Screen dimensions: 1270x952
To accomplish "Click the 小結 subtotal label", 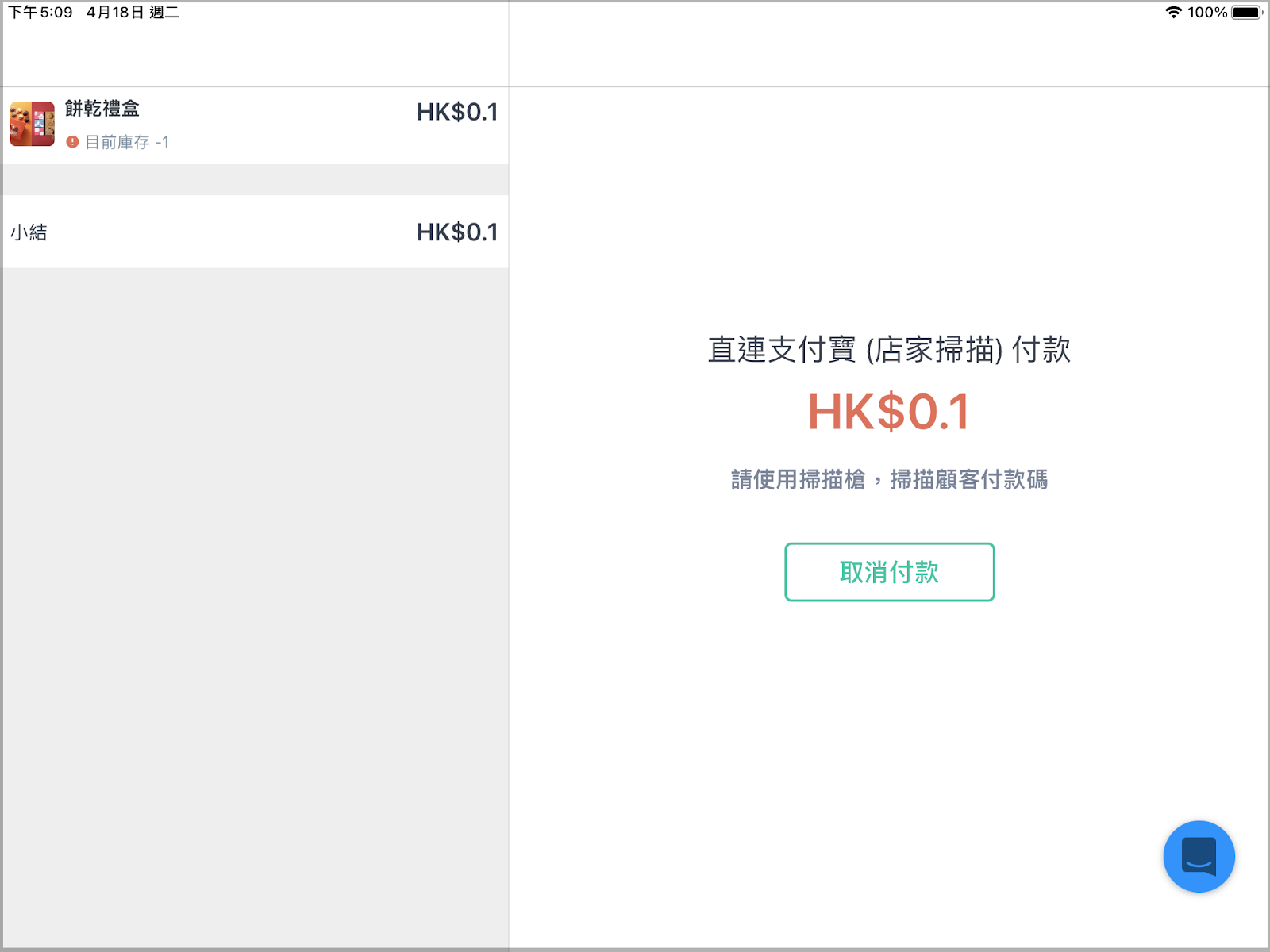I will tap(29, 232).
